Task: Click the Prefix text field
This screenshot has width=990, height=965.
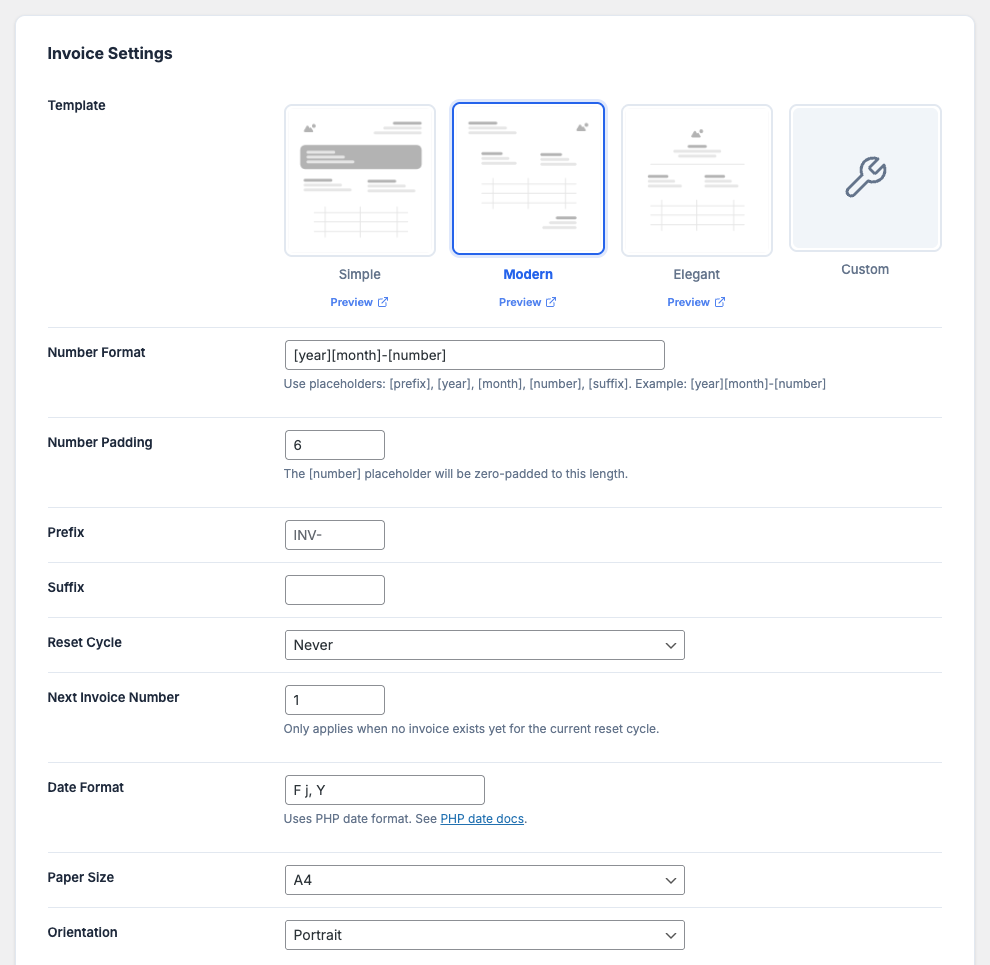Action: tap(334, 535)
